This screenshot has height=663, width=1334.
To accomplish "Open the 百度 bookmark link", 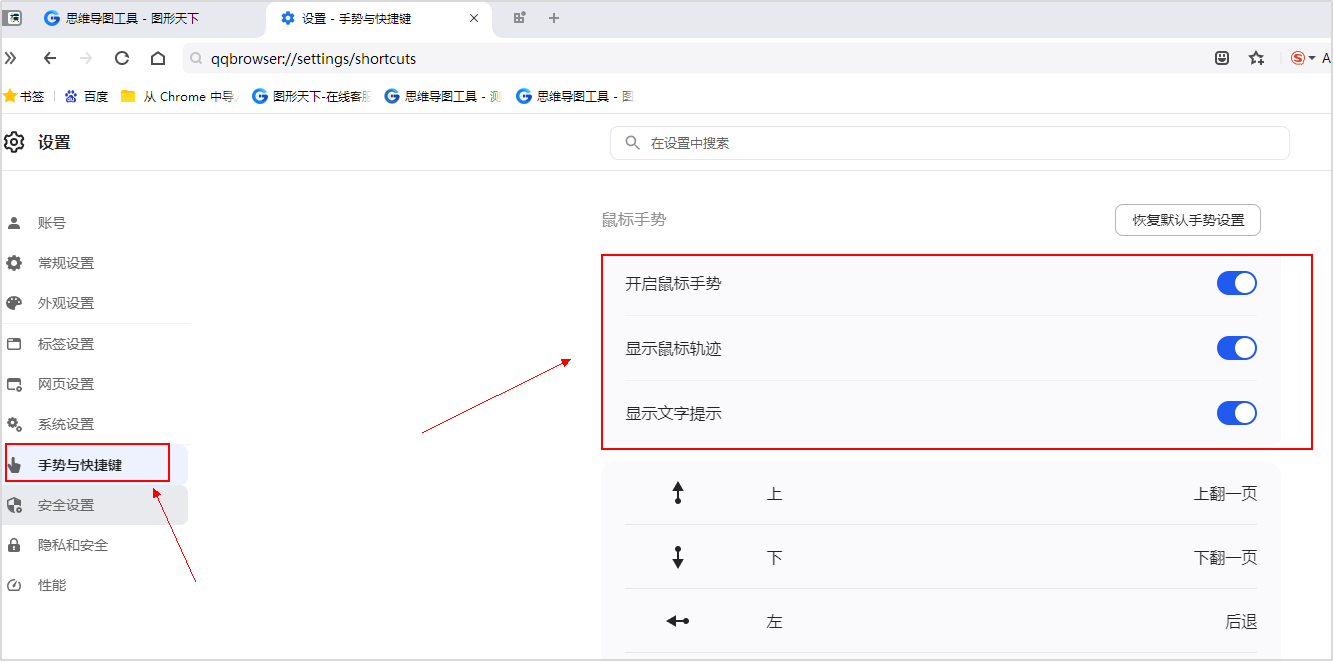I will click(x=87, y=97).
